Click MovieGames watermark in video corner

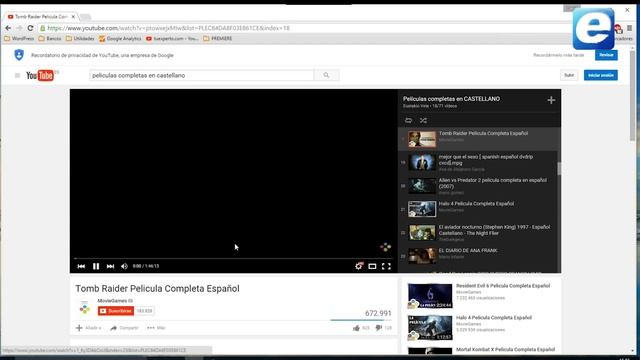[x=385, y=247]
